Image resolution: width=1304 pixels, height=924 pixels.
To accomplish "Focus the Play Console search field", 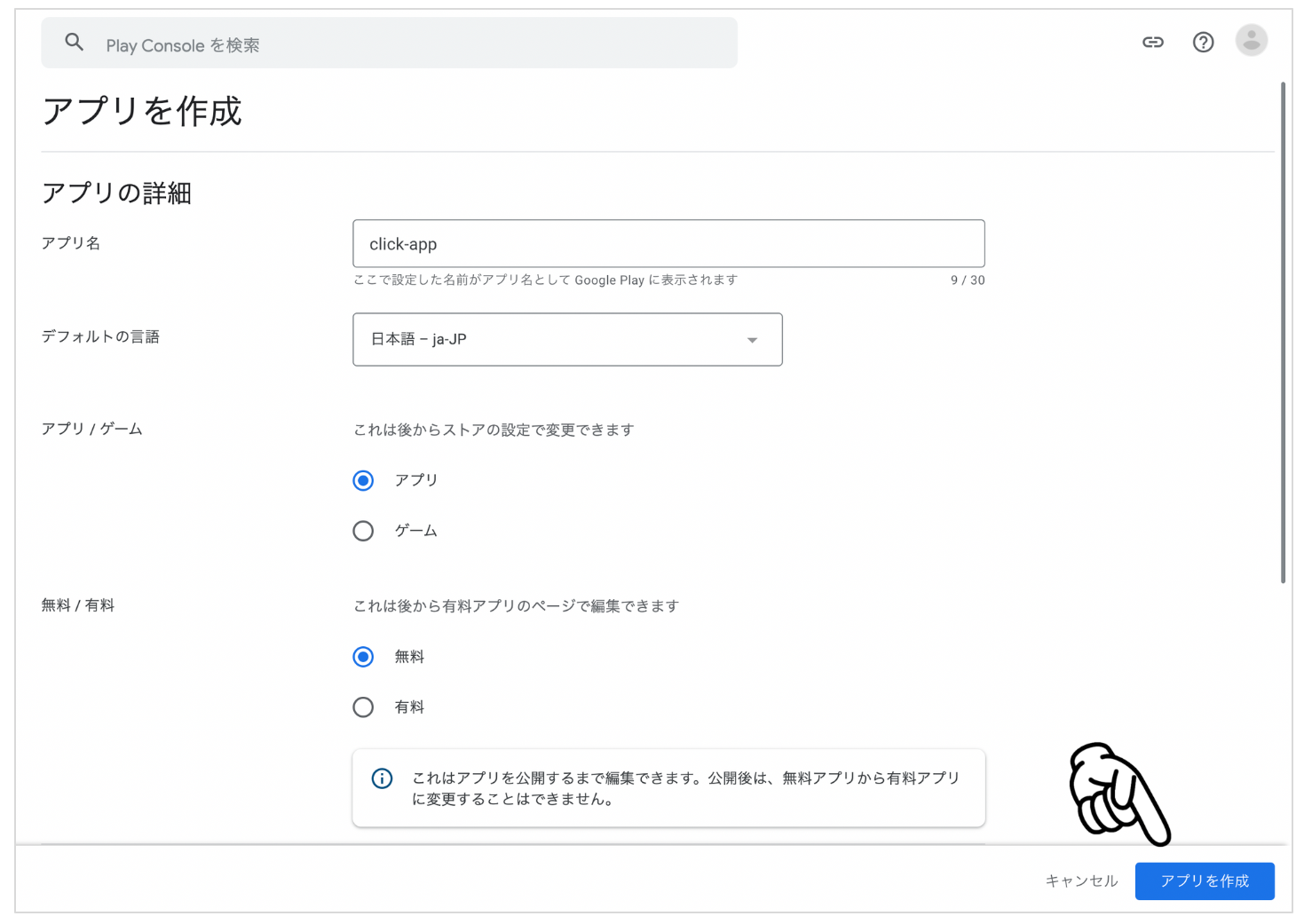I will [x=389, y=43].
